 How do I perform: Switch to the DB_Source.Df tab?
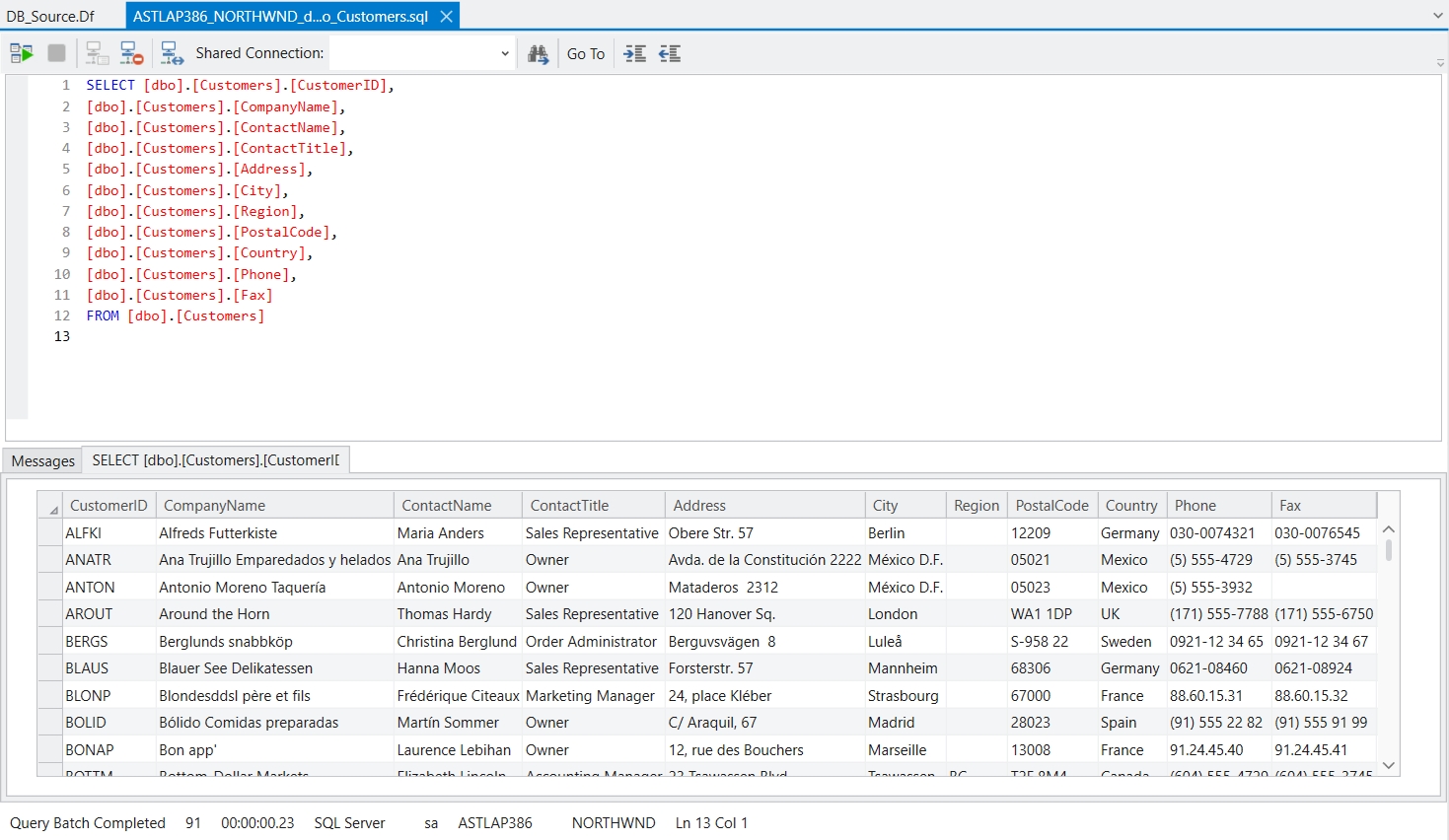pyautogui.click(x=51, y=16)
